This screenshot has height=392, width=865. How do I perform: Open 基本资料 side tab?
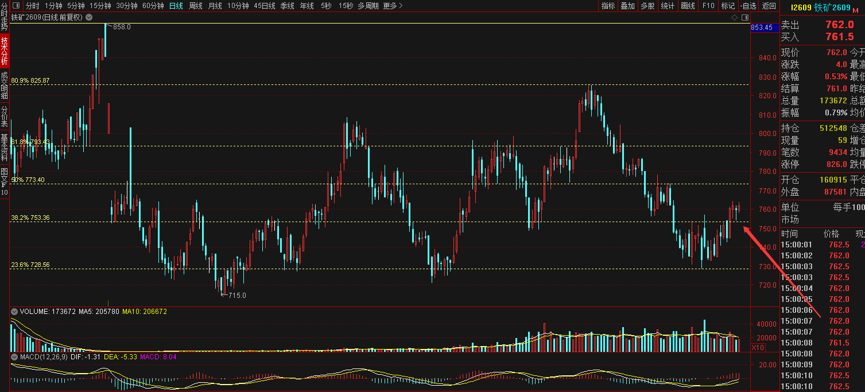pyautogui.click(x=4, y=147)
